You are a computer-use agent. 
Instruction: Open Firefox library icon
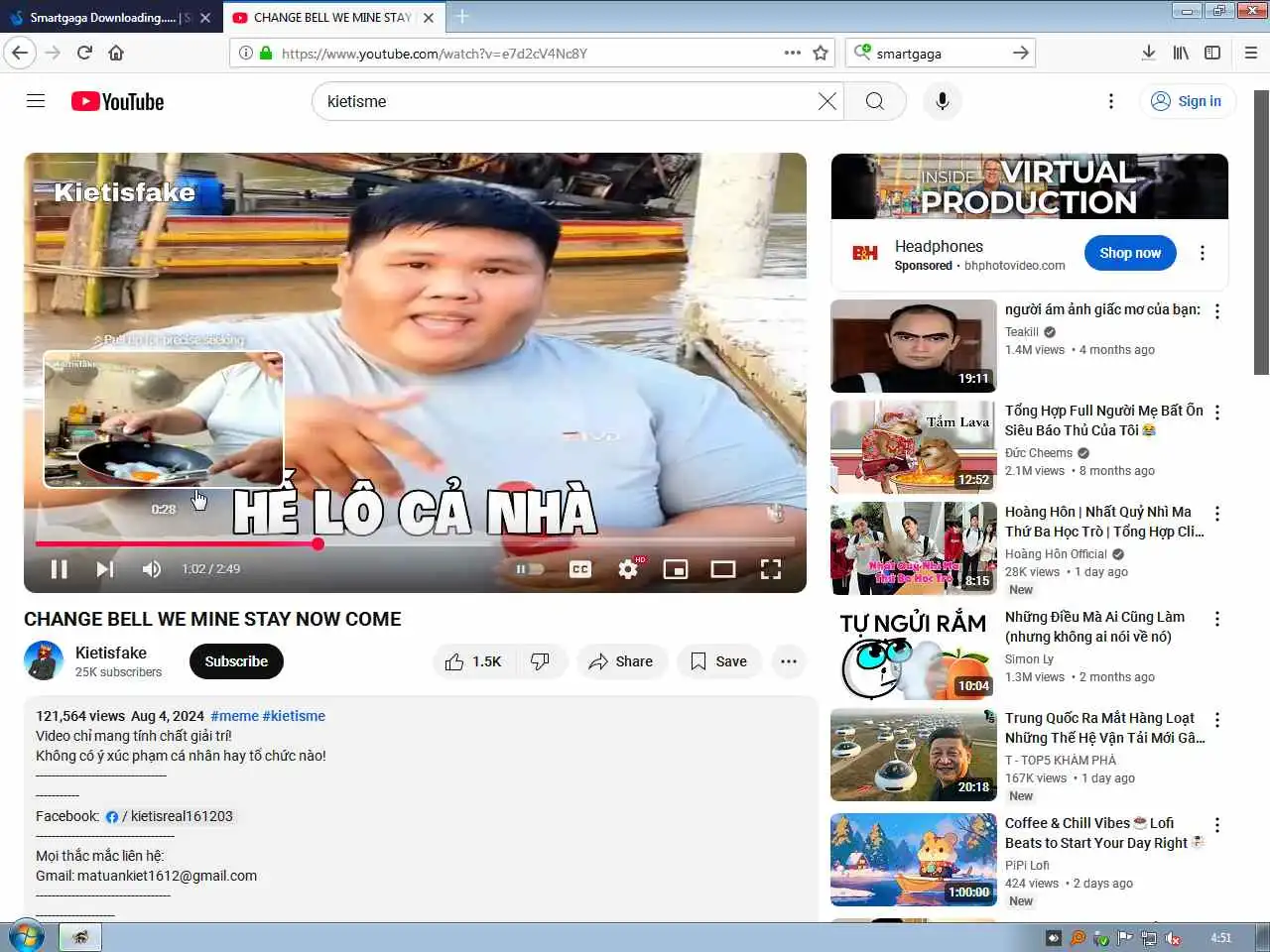tap(1181, 53)
